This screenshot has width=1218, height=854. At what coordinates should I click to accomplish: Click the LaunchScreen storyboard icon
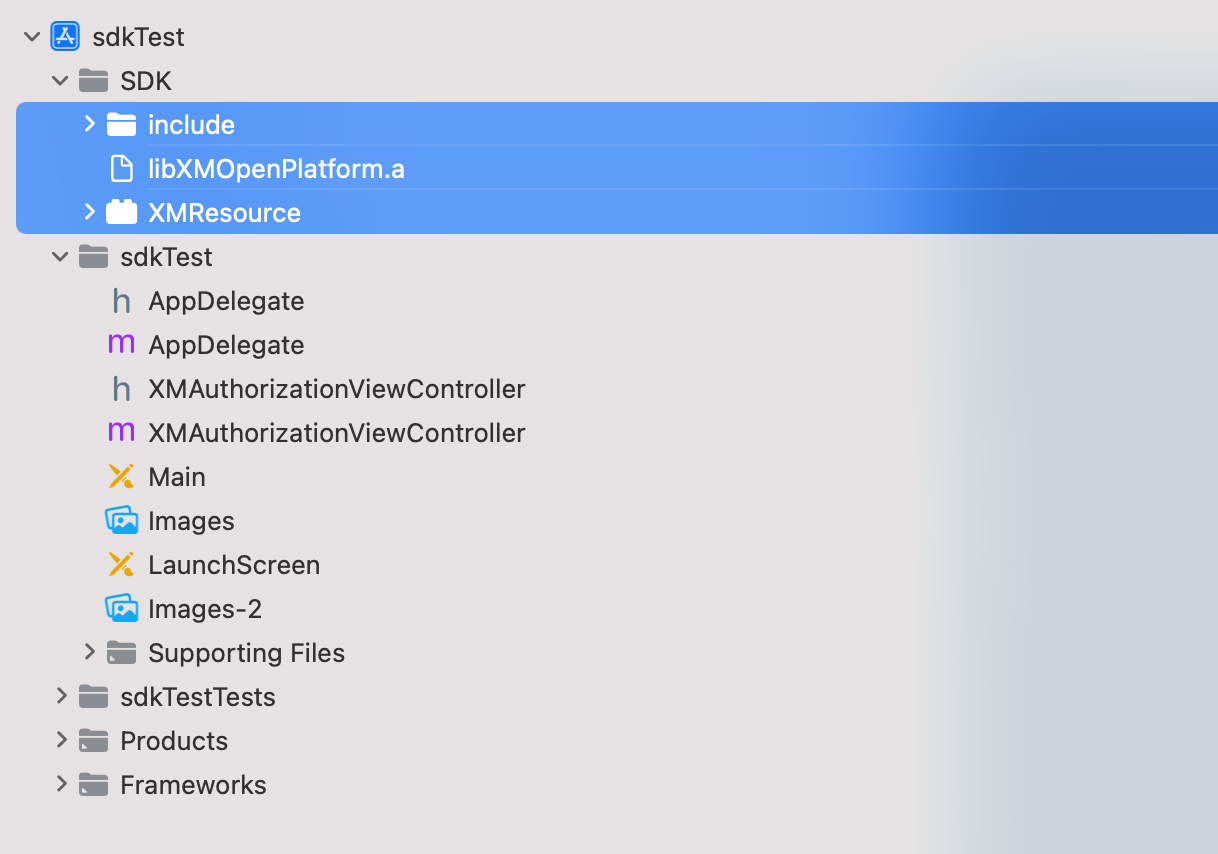pos(121,565)
